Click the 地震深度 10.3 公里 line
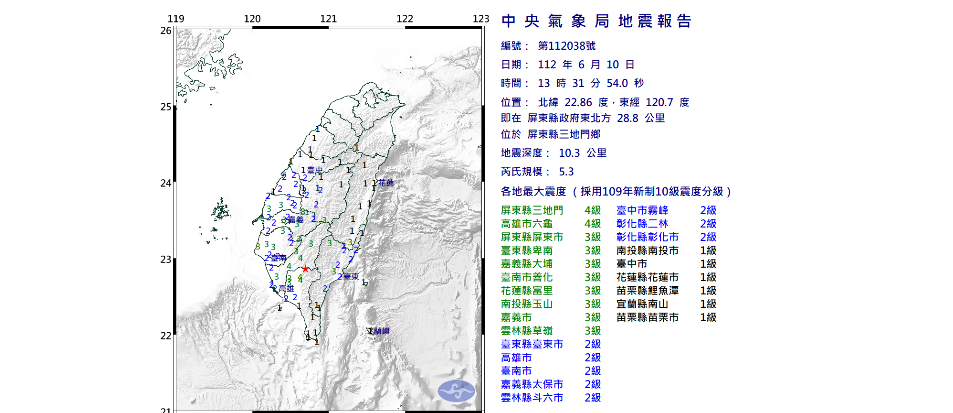This screenshot has width=953, height=413. coord(554,154)
